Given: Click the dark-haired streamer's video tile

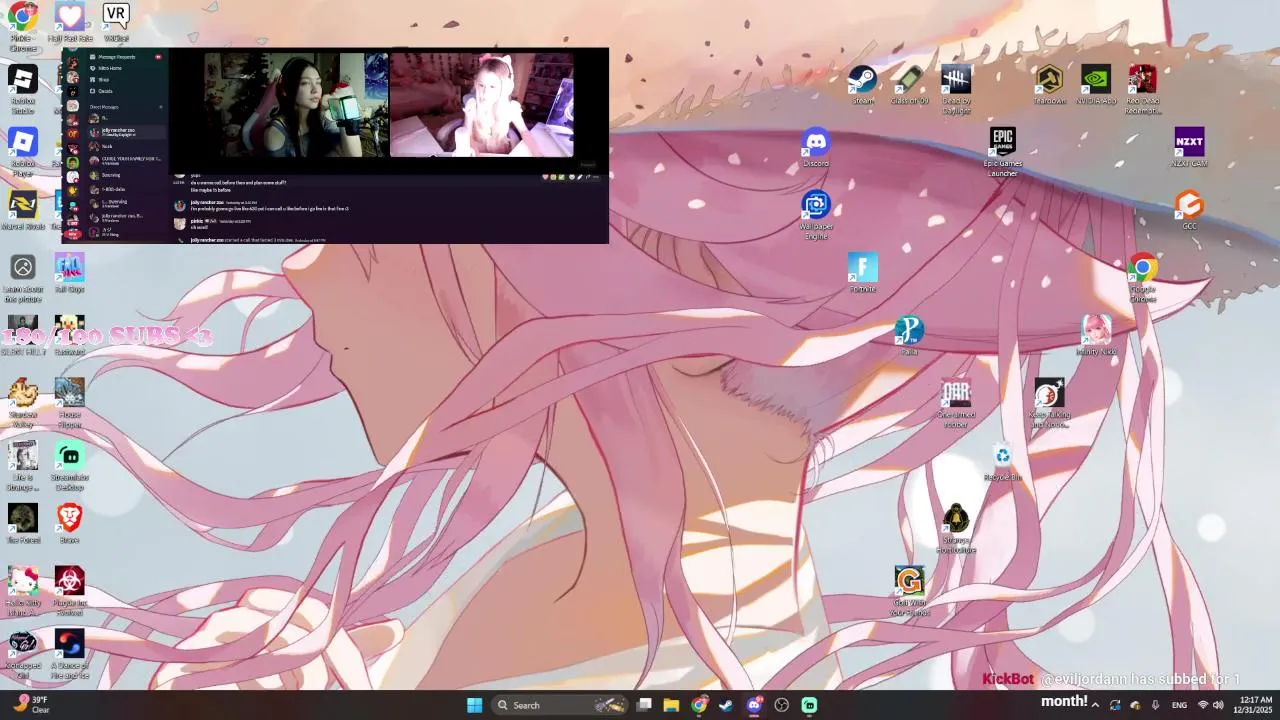Looking at the screenshot, I should (296, 105).
